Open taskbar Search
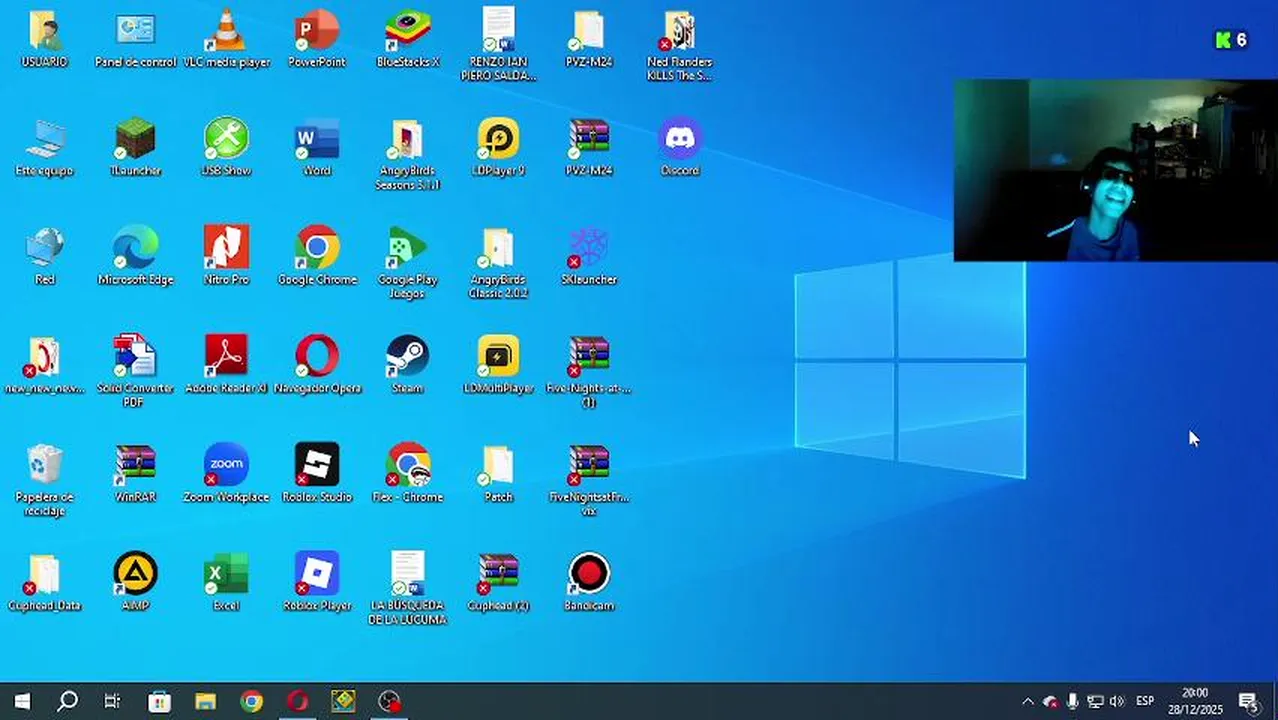 click(67, 701)
